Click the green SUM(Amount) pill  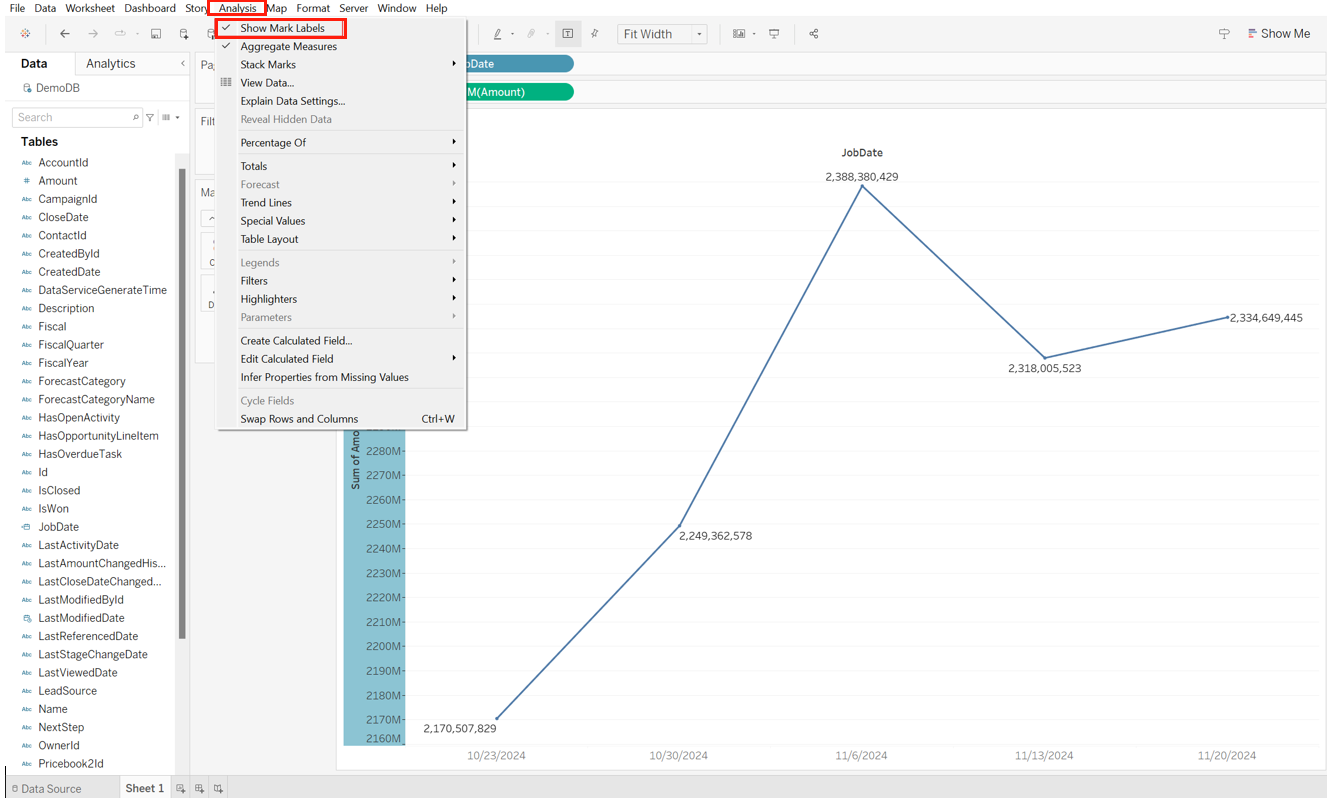click(513, 91)
